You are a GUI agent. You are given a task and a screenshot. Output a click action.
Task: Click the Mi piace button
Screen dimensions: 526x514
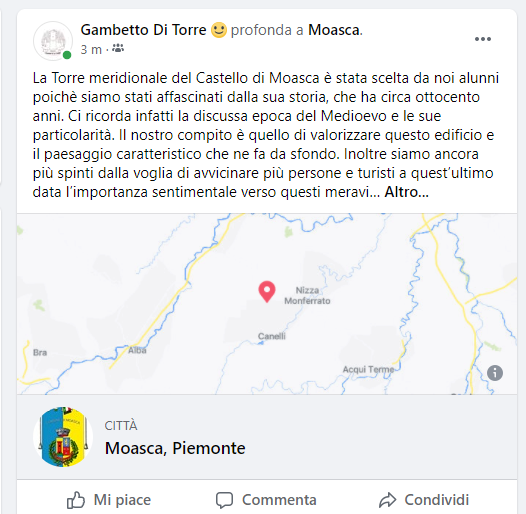109,500
